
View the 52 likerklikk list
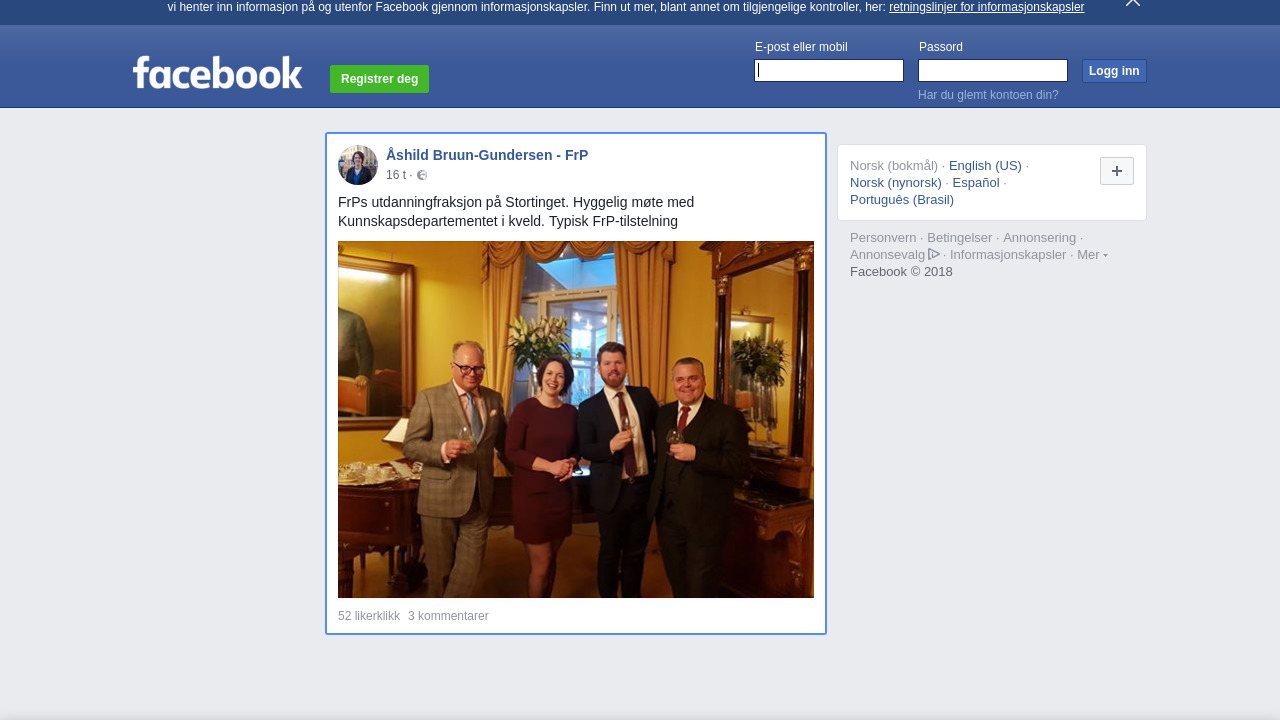point(369,616)
